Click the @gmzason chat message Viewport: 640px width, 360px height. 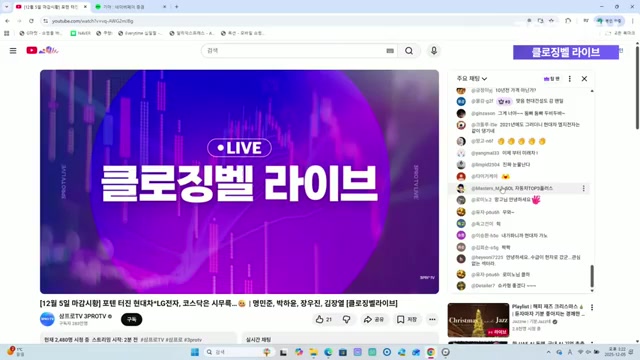(520, 113)
